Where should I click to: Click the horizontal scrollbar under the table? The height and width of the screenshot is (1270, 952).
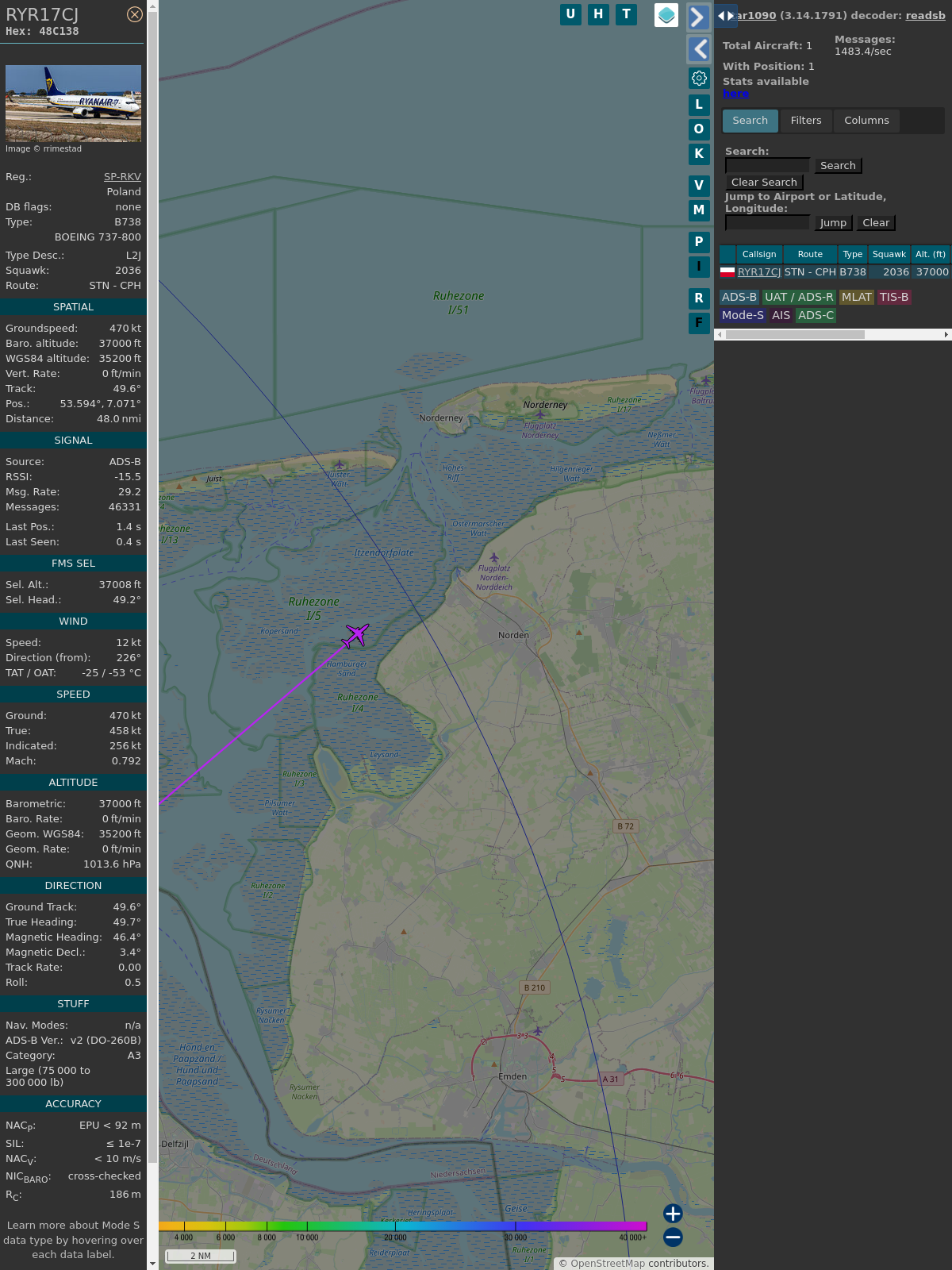(795, 335)
